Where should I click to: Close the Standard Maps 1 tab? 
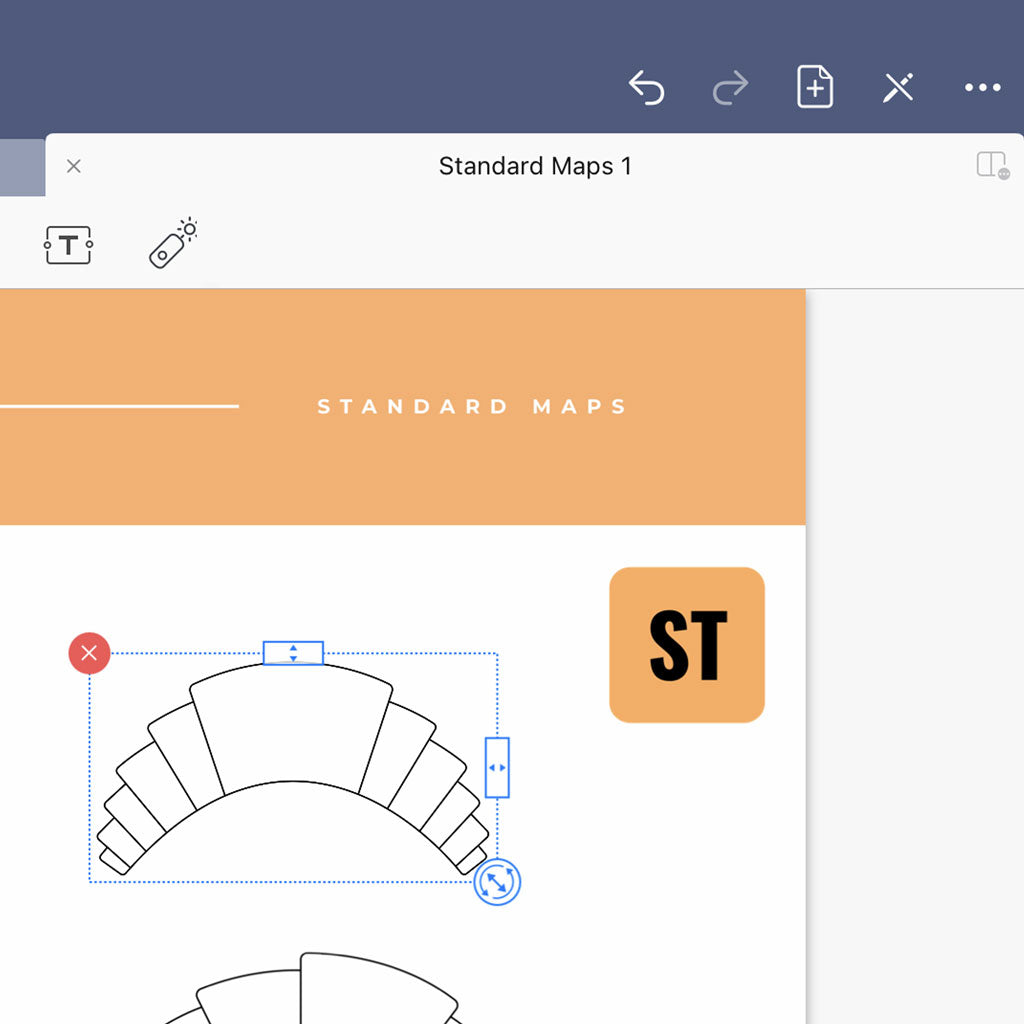pos(73,166)
